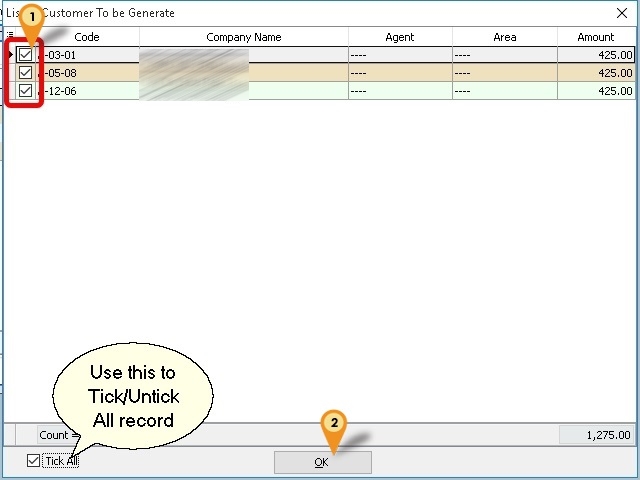Select the Agent cell in row -05-08
This screenshot has height=480, width=640.
(x=400, y=73)
